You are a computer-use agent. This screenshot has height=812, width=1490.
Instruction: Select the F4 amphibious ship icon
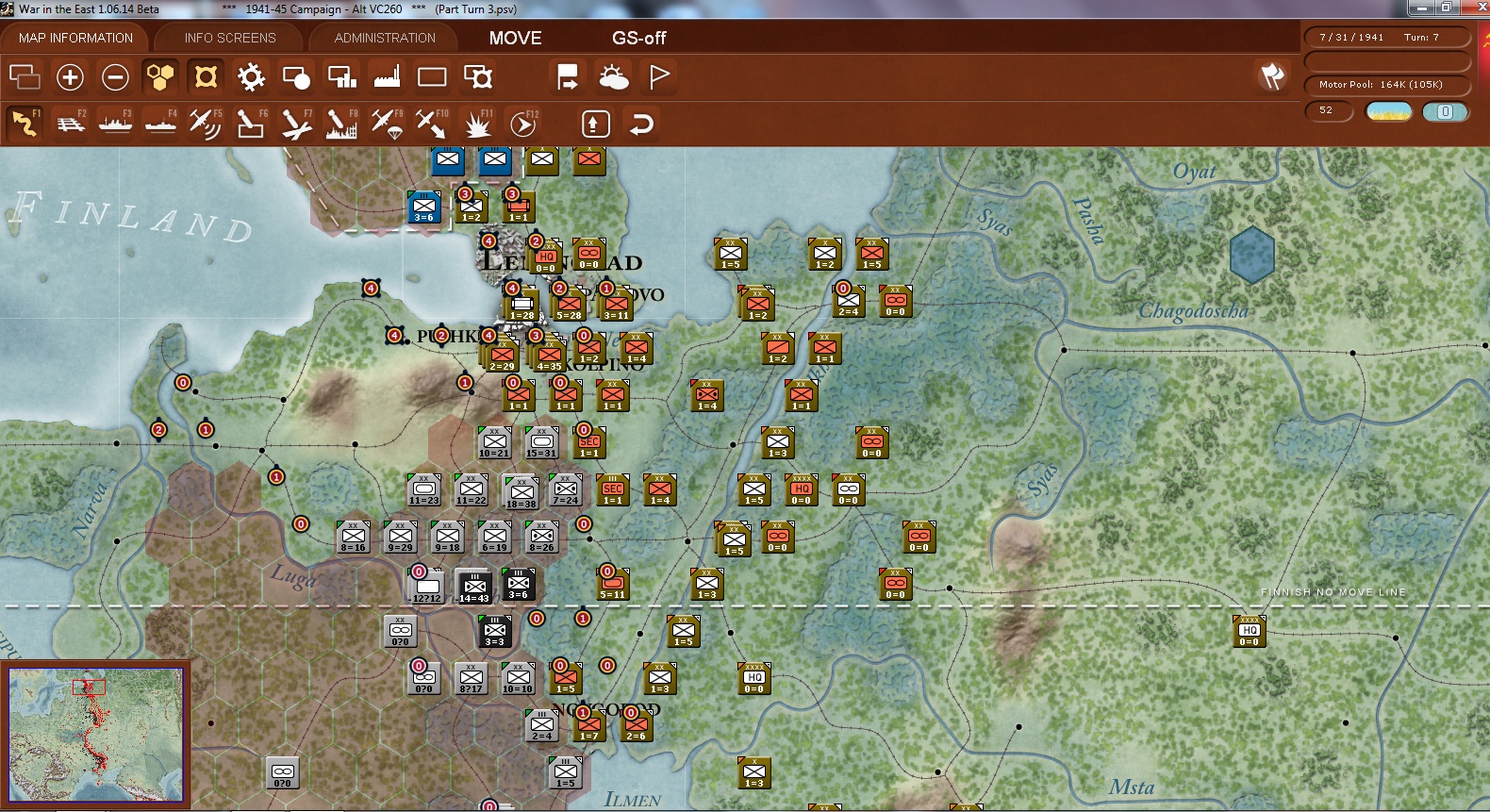point(161,124)
